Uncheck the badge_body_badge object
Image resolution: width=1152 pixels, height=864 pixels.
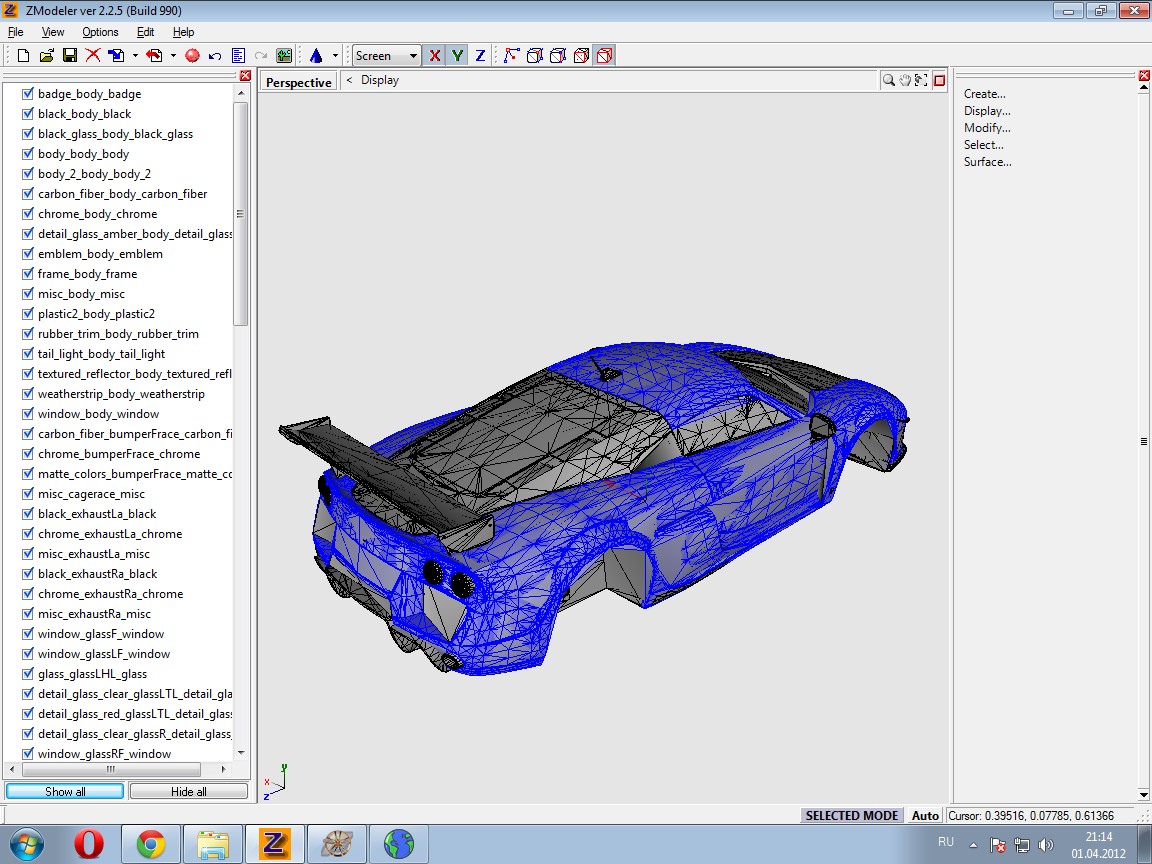pyautogui.click(x=28, y=94)
